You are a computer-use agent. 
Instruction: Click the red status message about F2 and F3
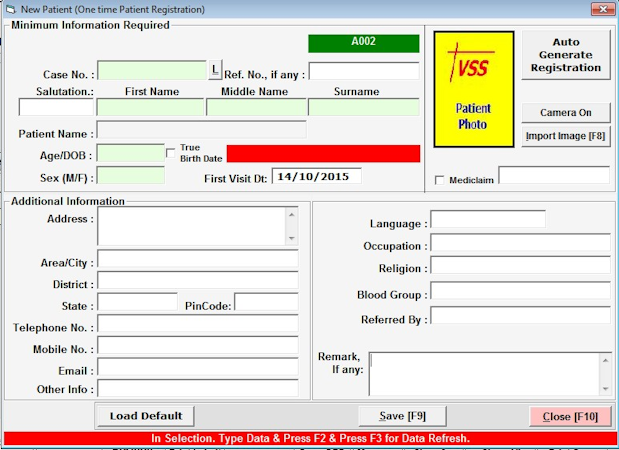pyautogui.click(x=310, y=438)
